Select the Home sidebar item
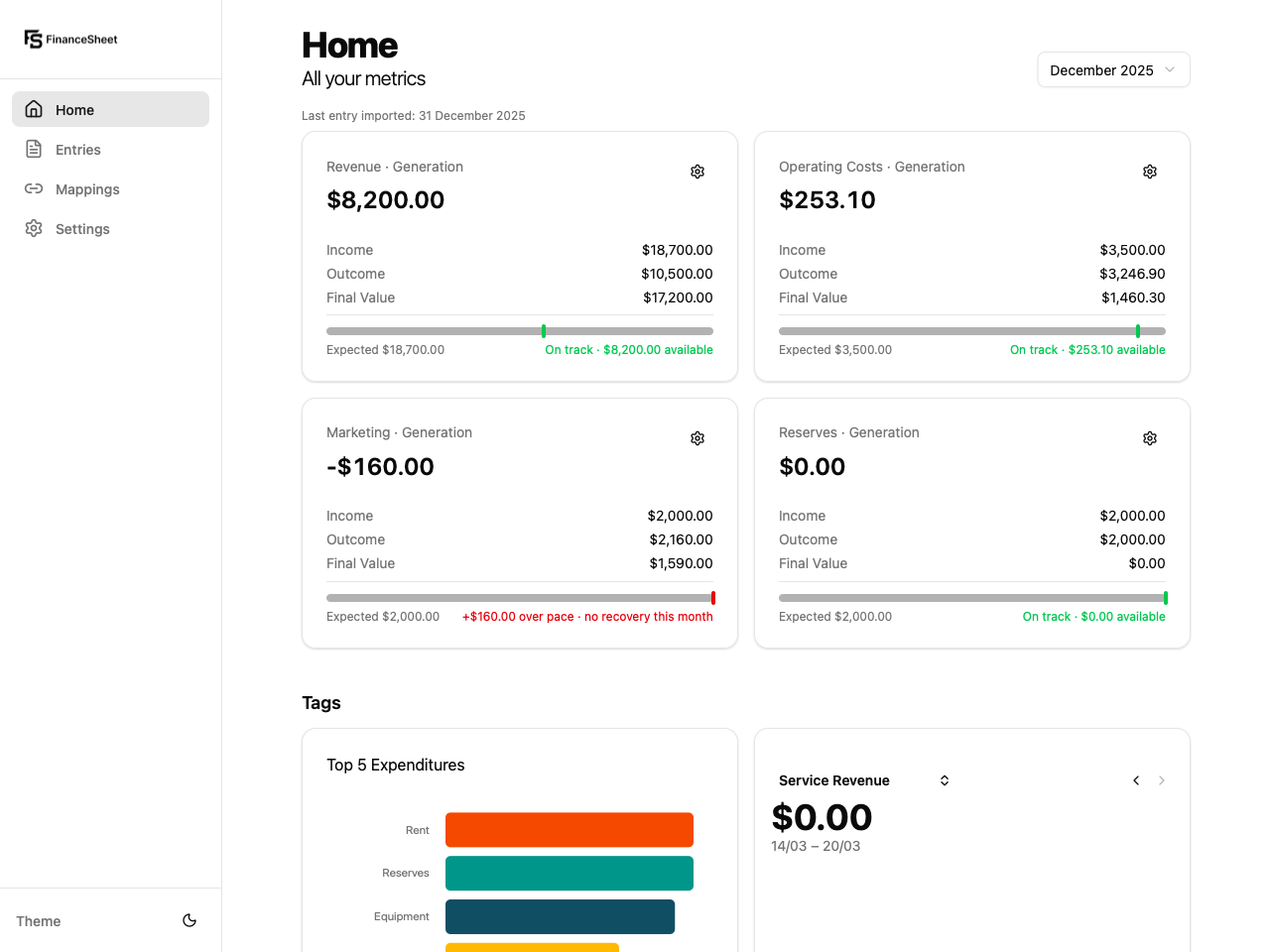 click(x=109, y=109)
